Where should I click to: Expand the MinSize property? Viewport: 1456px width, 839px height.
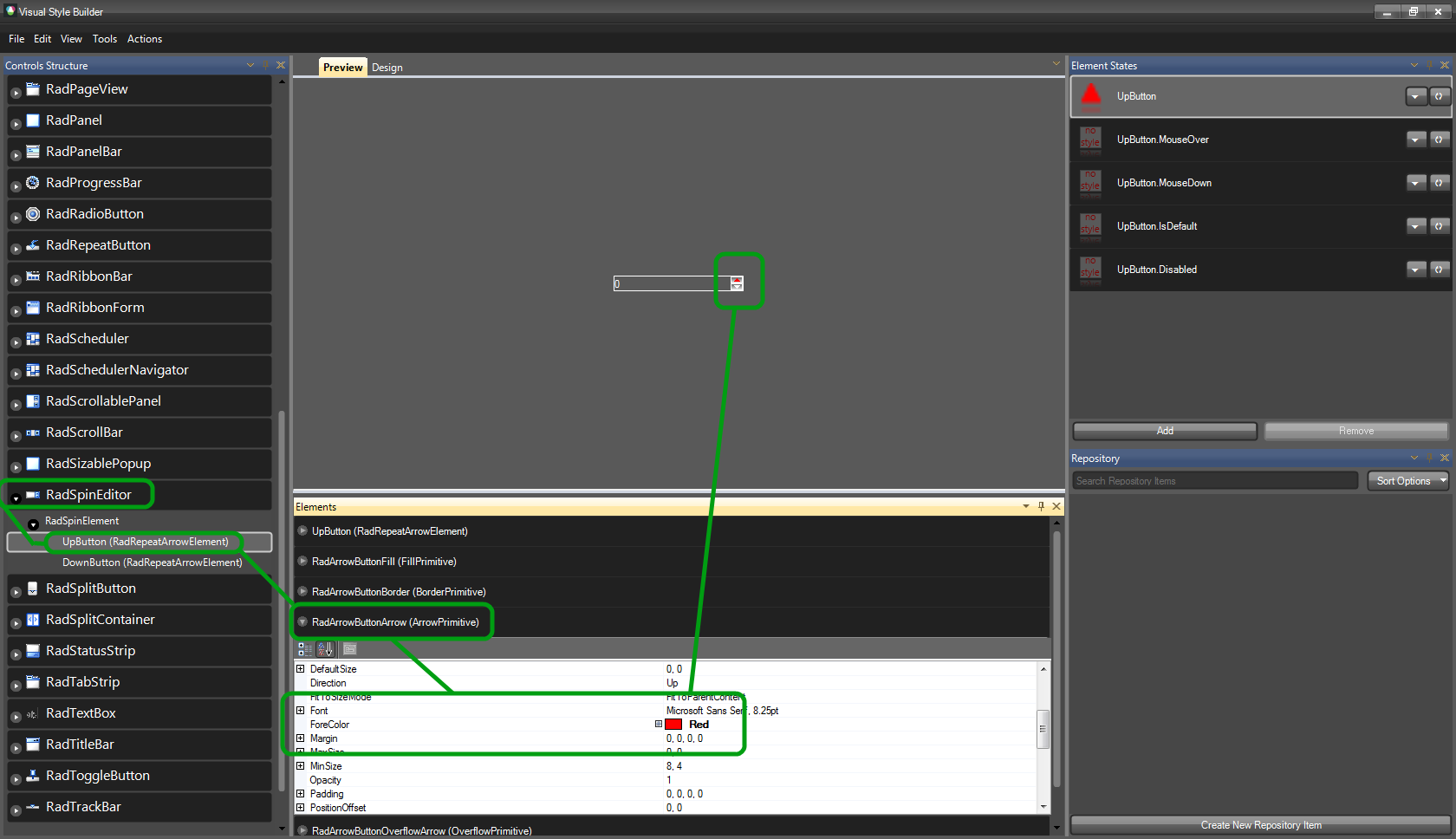301,766
